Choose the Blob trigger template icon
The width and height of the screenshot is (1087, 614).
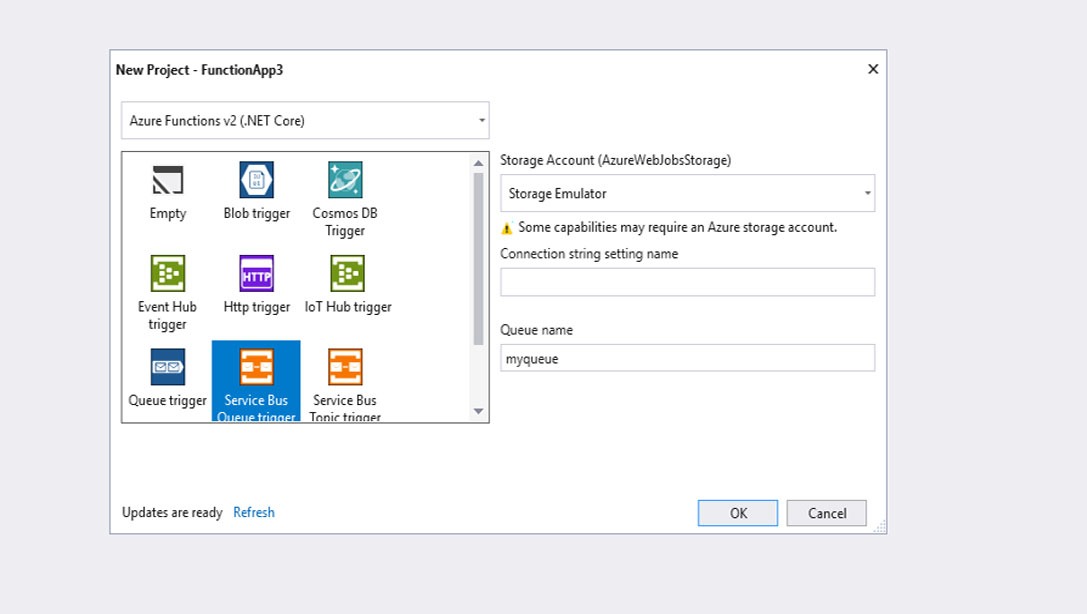[256, 179]
